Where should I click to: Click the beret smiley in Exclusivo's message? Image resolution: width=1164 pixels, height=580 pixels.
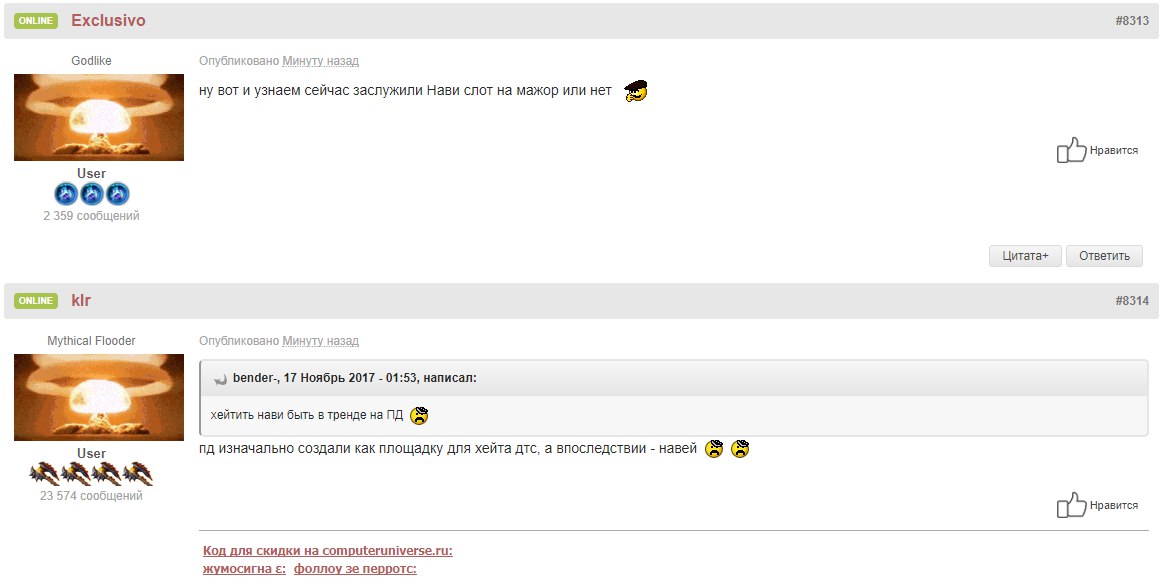point(635,91)
